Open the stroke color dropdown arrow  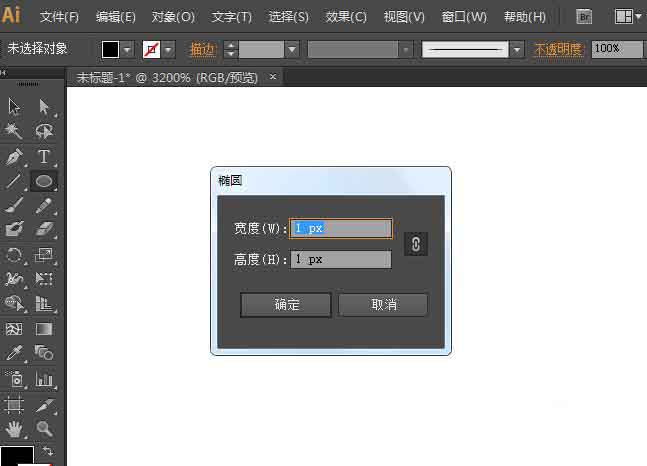[168, 50]
